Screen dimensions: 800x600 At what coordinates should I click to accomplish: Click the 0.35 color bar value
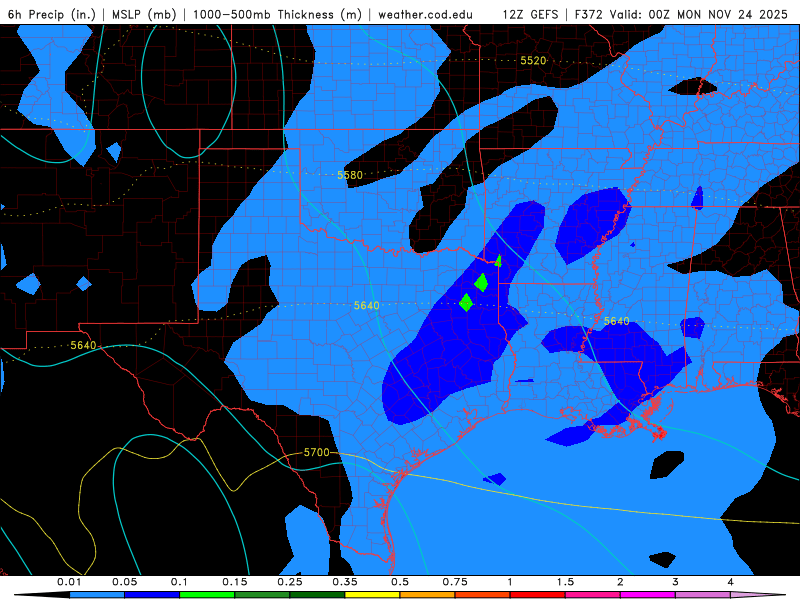click(345, 582)
